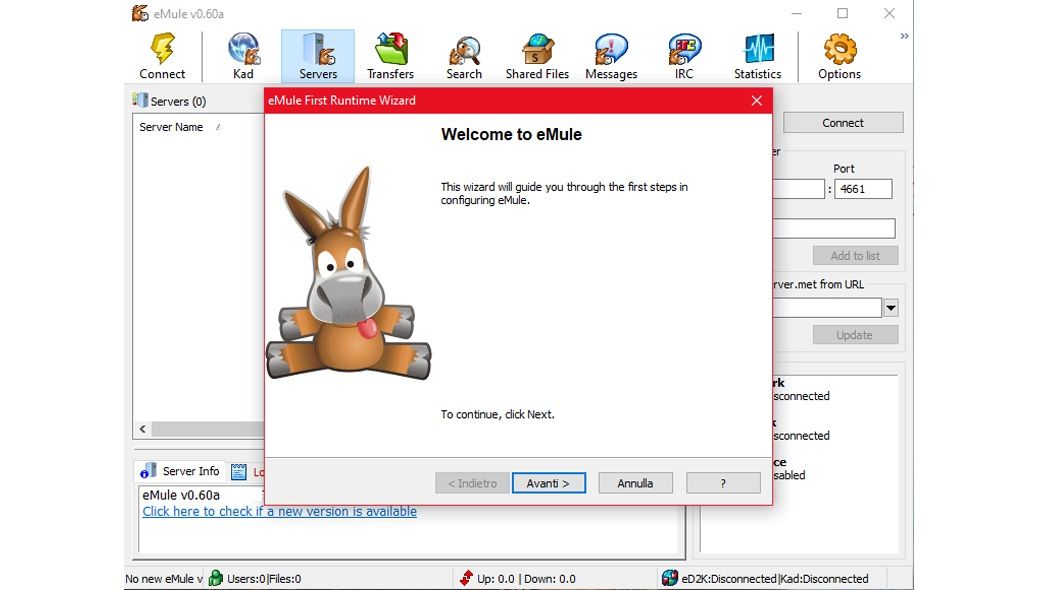Open the Transfers view

tap(390, 56)
